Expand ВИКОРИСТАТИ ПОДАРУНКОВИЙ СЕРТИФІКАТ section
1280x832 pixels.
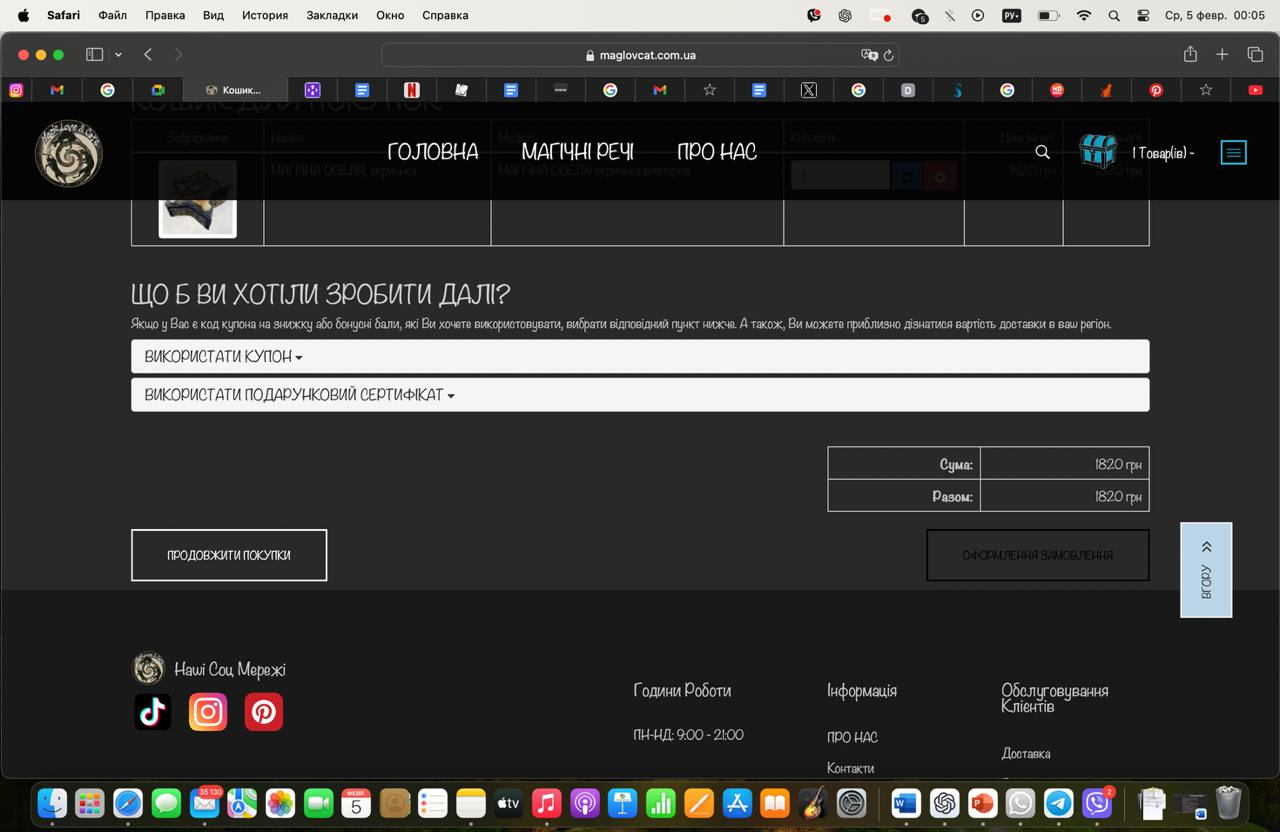pyautogui.click(x=299, y=395)
